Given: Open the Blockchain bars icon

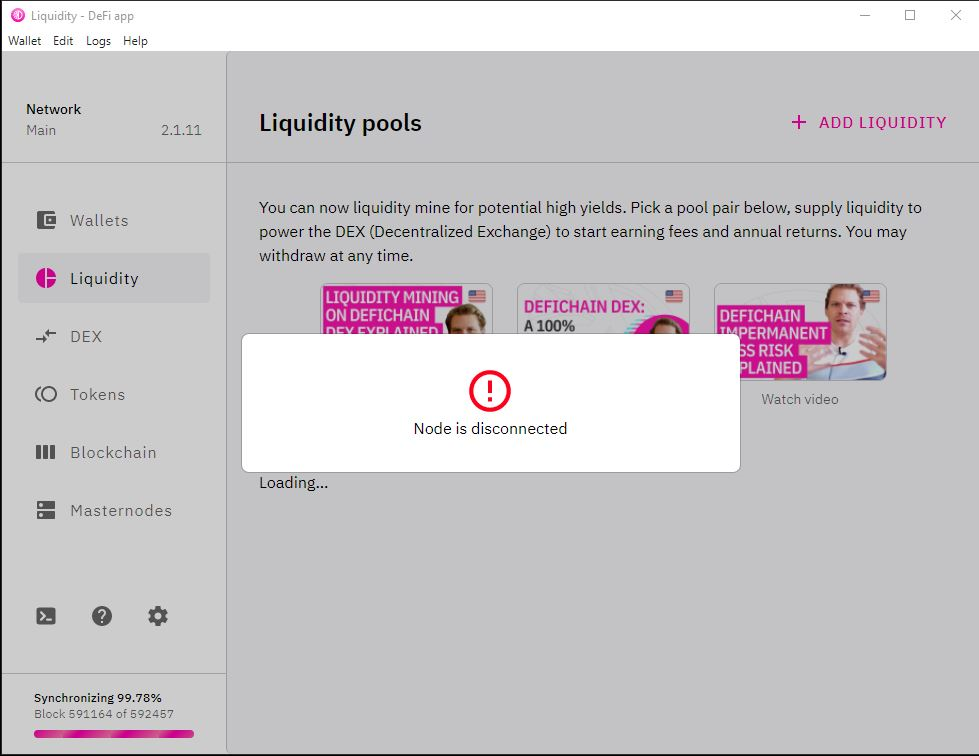Looking at the screenshot, I should pos(46,452).
